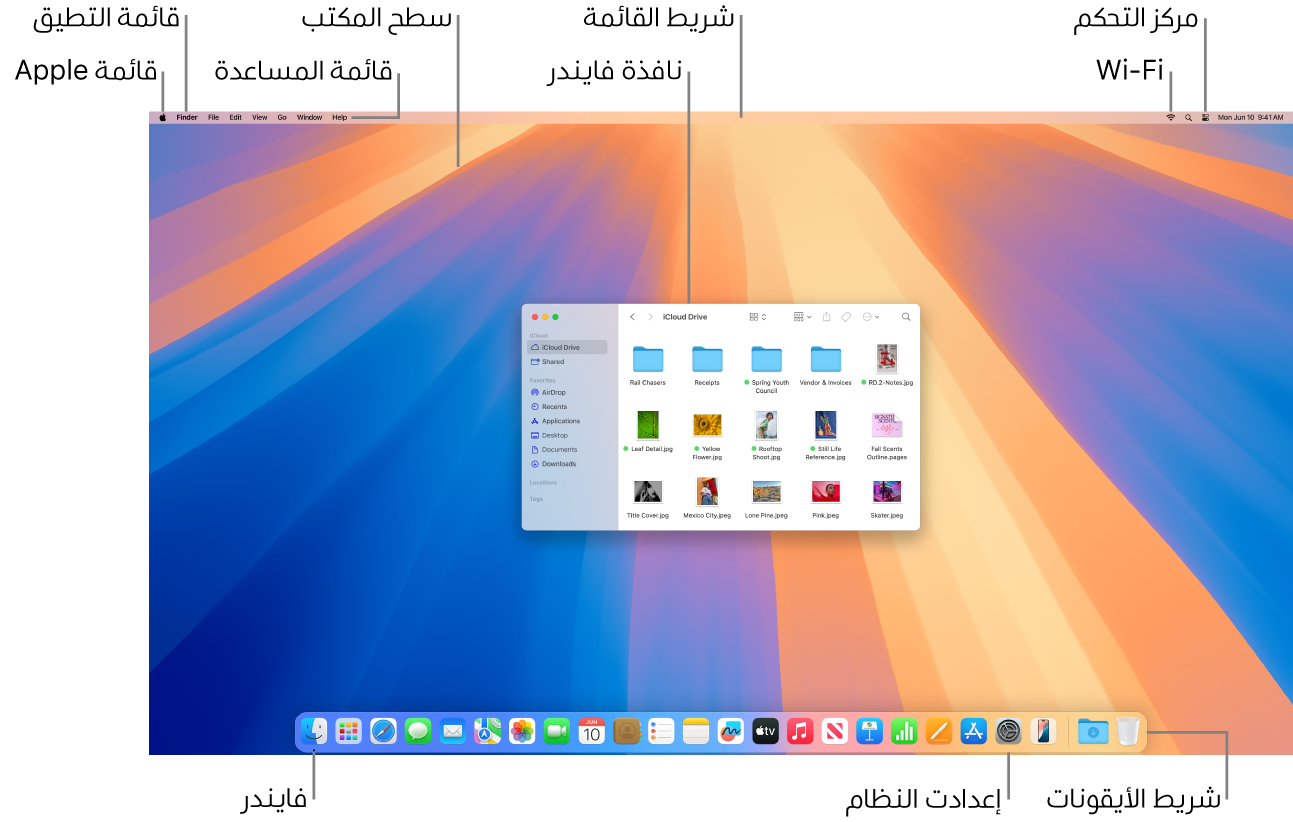Open the App Store from the Dock
Screen dimensions: 1293x822
[973, 731]
